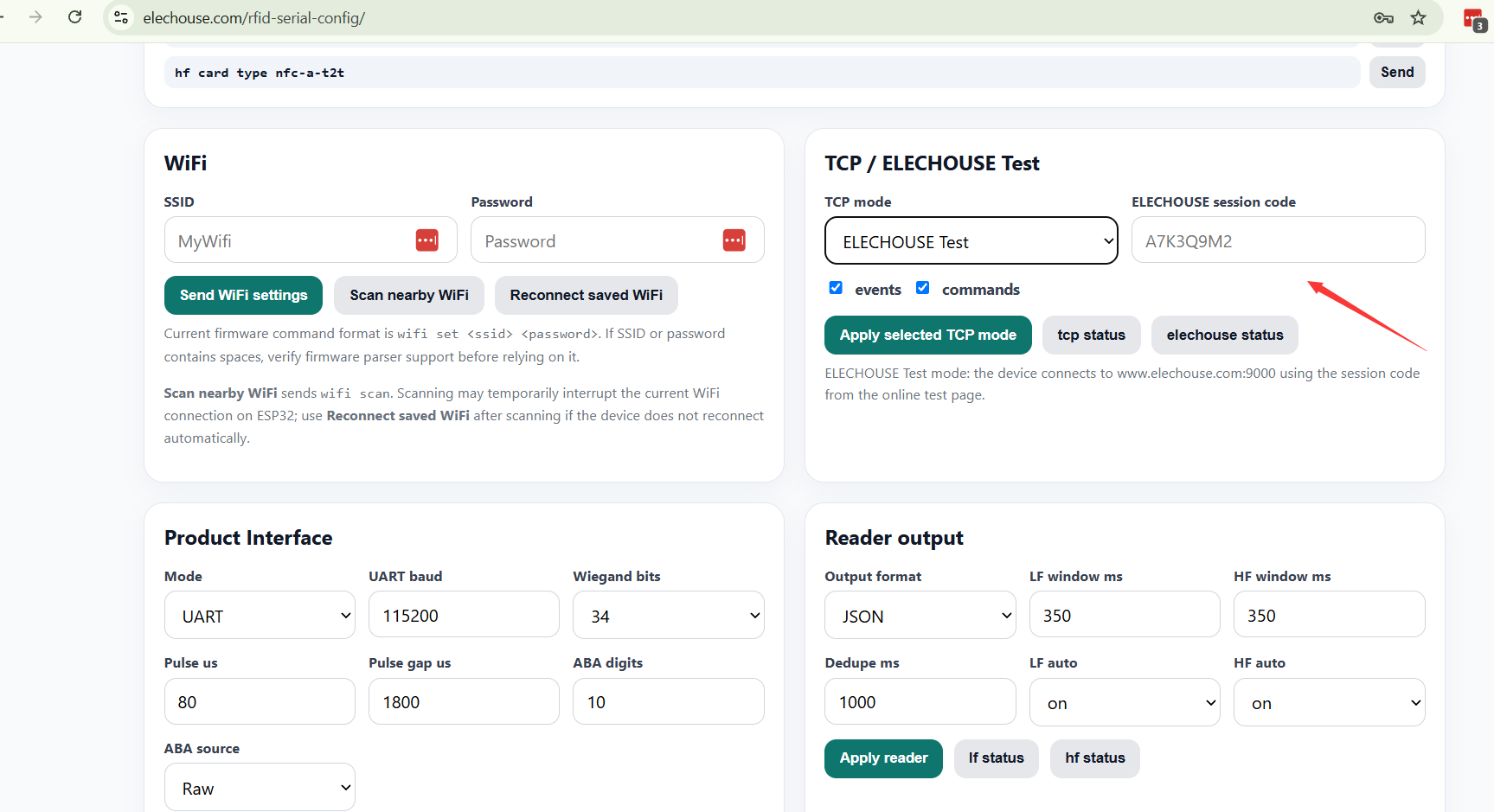Open the HF auto dropdown

1330,702
